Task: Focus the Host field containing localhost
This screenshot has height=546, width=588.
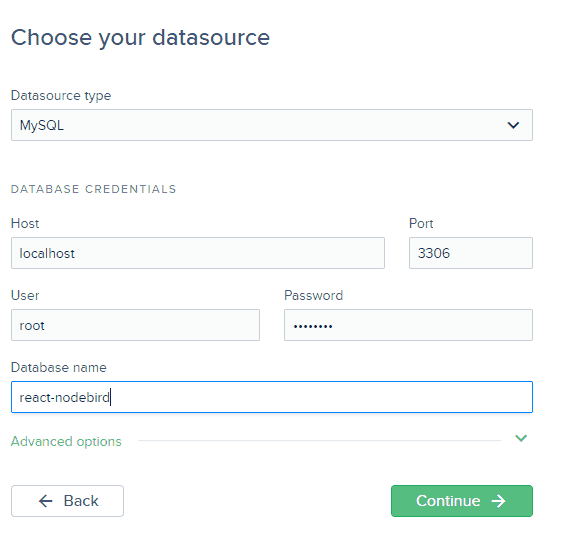Action: tap(198, 253)
